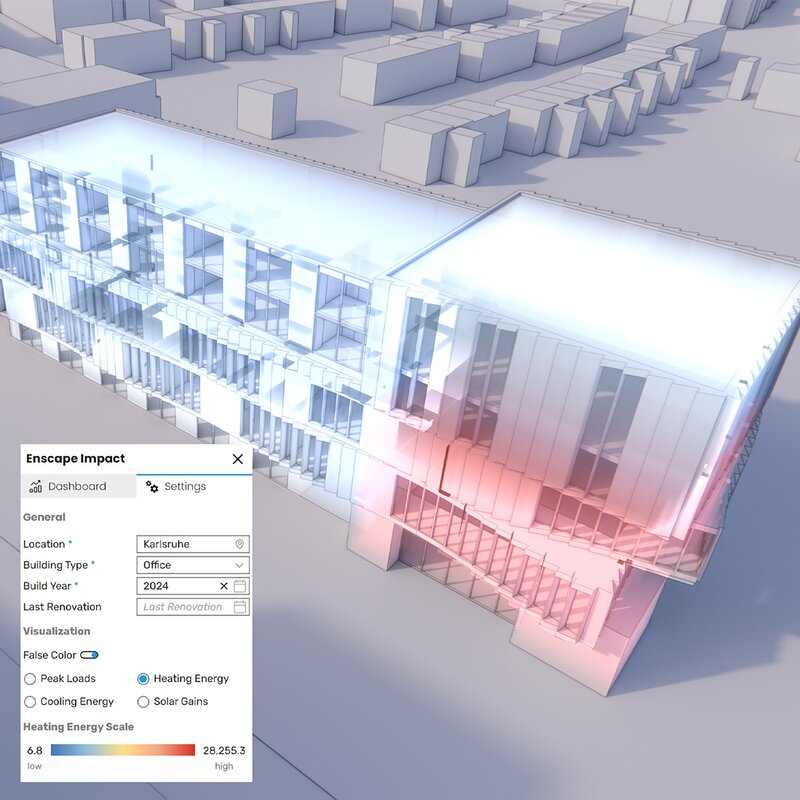The image size is (800, 800).
Task: Choose the Cooling Energy option
Action: (30, 702)
